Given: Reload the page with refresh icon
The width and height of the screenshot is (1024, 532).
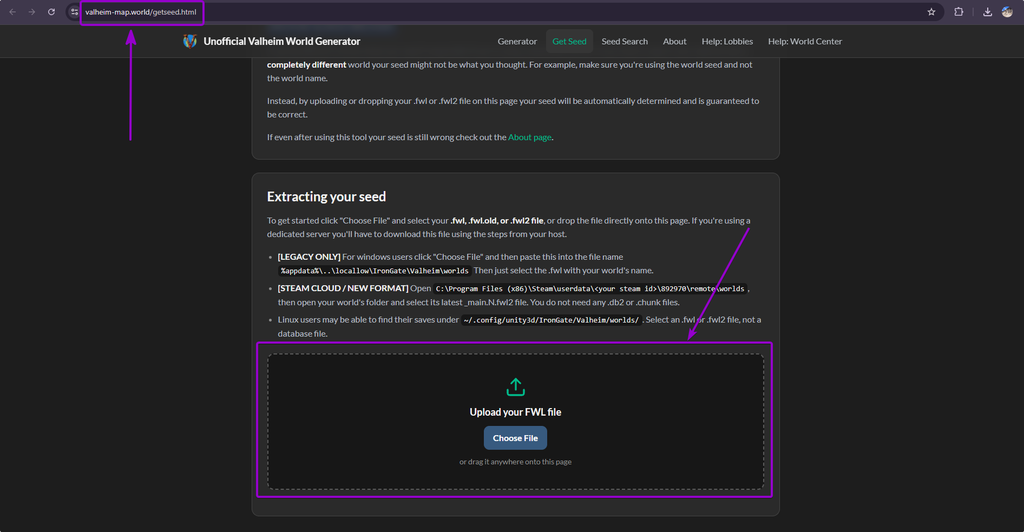Looking at the screenshot, I should 51,12.
